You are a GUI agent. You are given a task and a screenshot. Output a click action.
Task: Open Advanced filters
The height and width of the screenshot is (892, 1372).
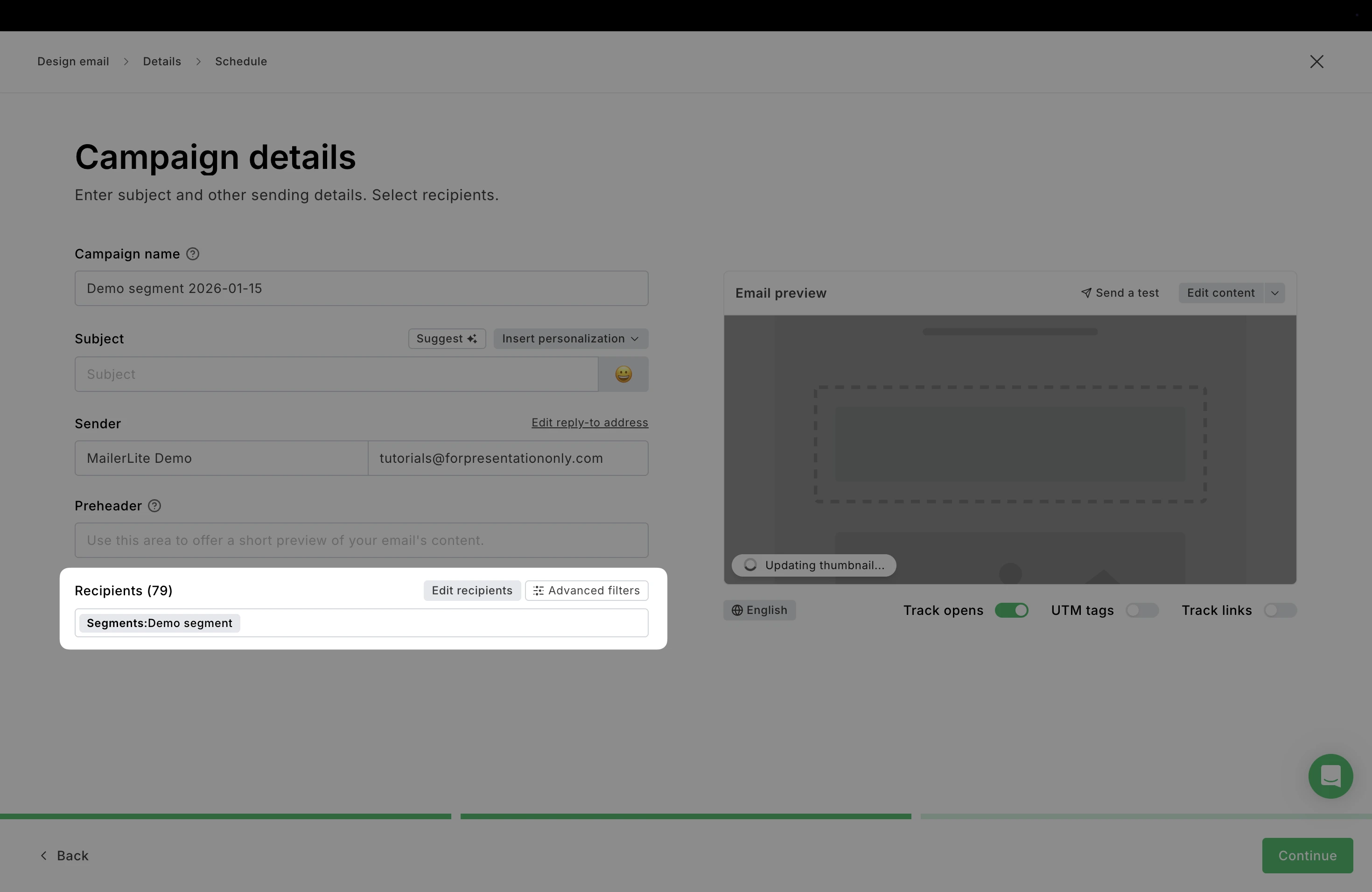coord(586,591)
